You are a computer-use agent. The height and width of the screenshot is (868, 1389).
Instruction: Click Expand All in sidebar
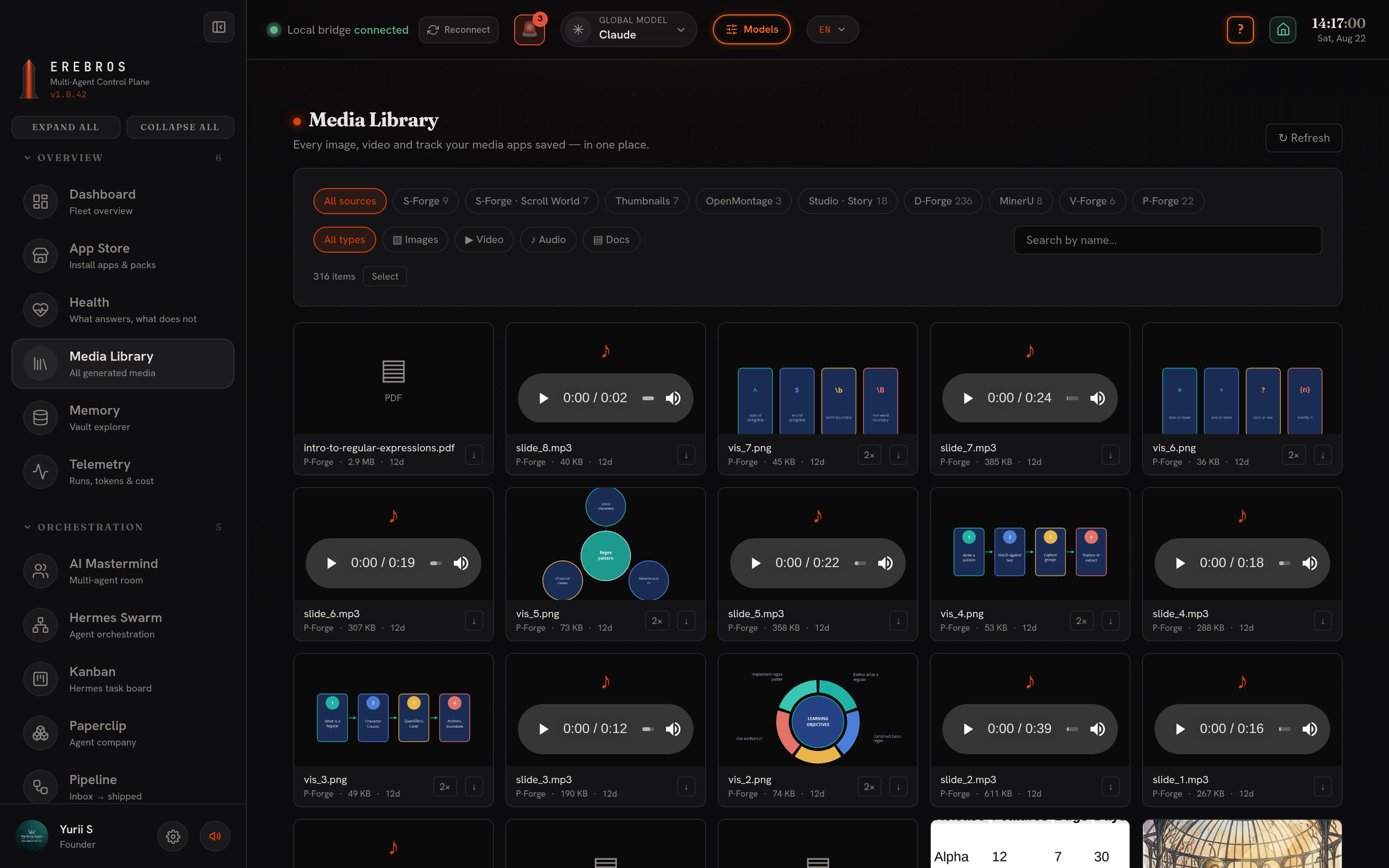point(66,127)
